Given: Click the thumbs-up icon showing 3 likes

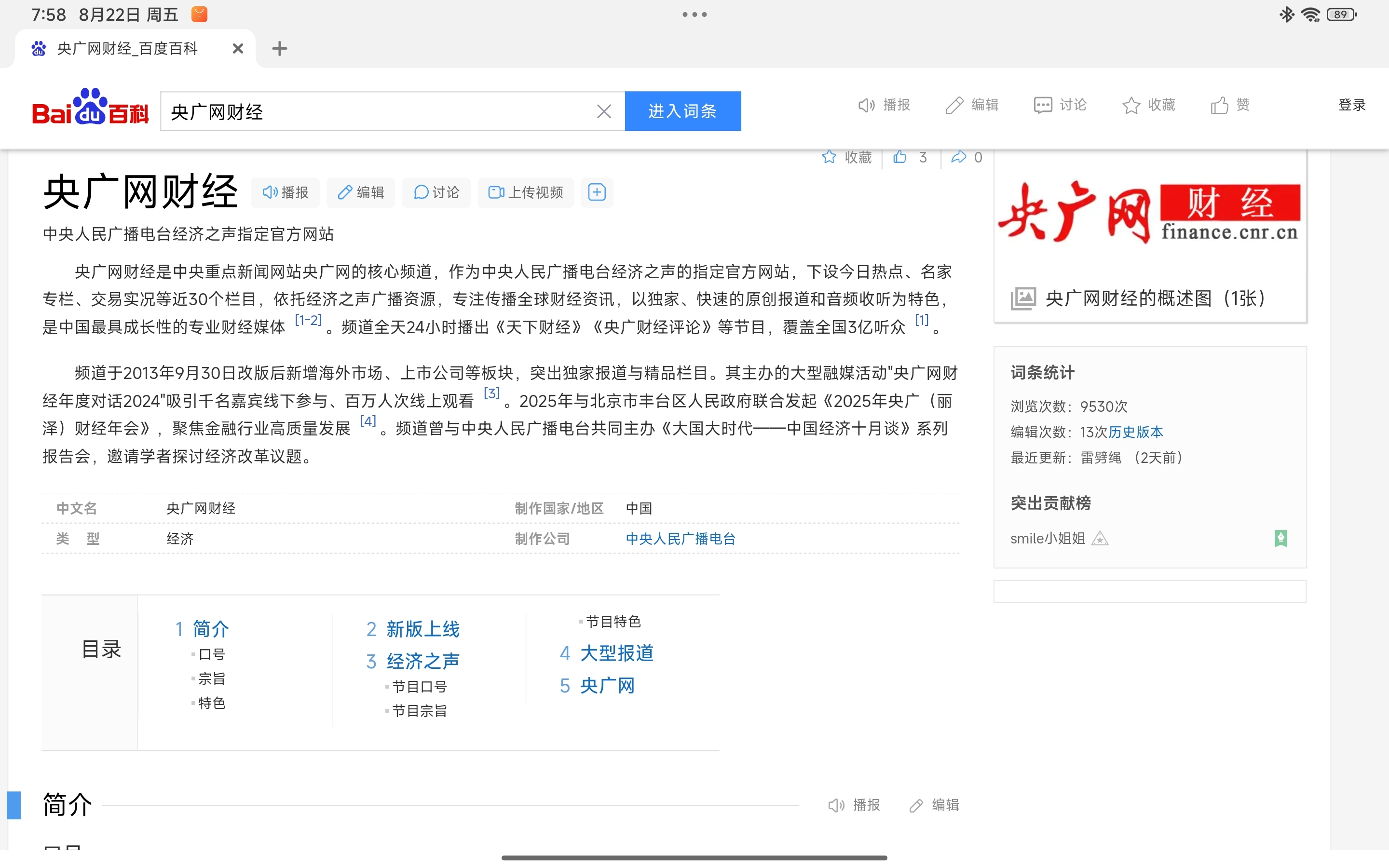Looking at the screenshot, I should (x=900, y=157).
